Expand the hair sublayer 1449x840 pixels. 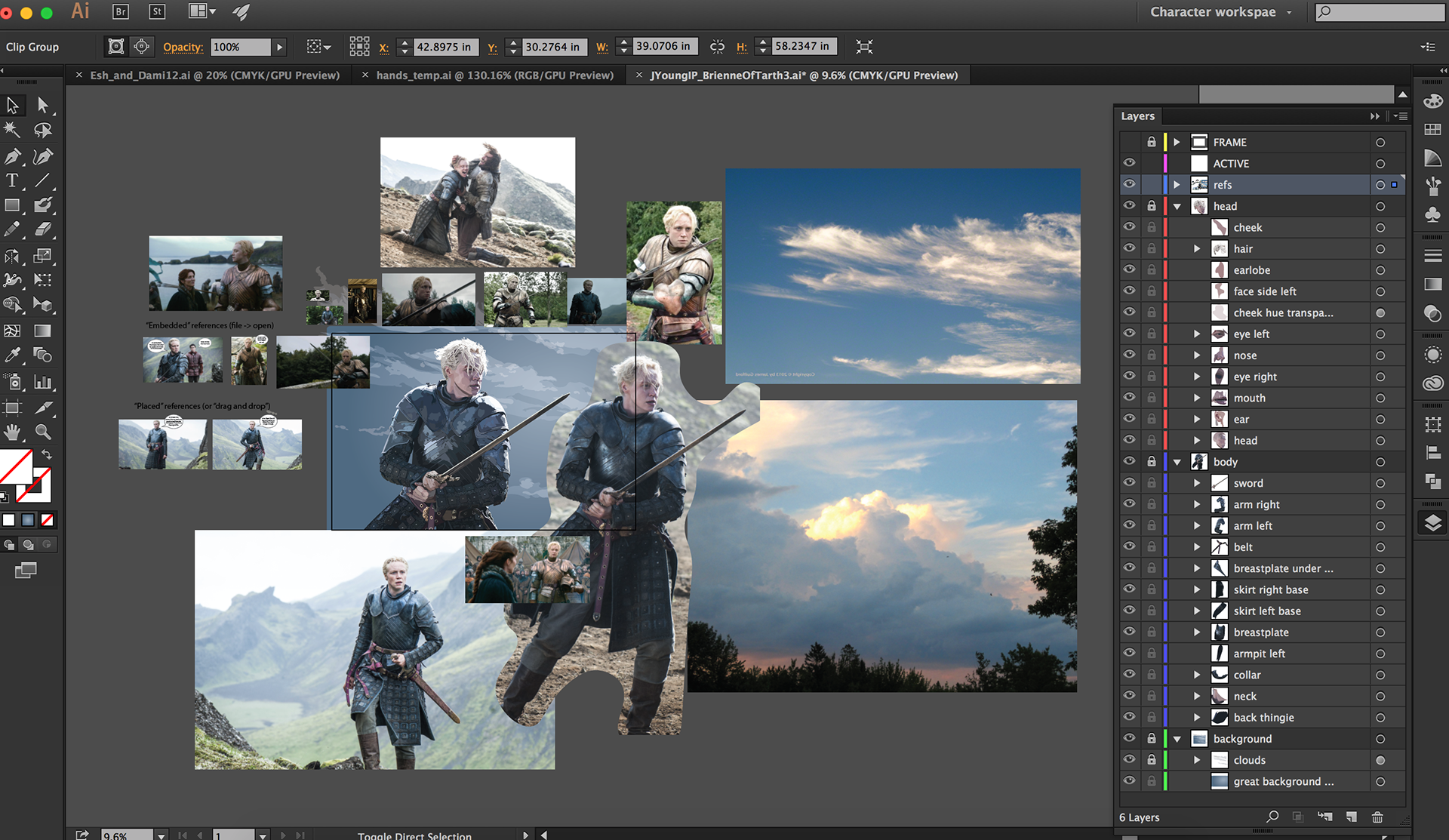coord(1197,249)
